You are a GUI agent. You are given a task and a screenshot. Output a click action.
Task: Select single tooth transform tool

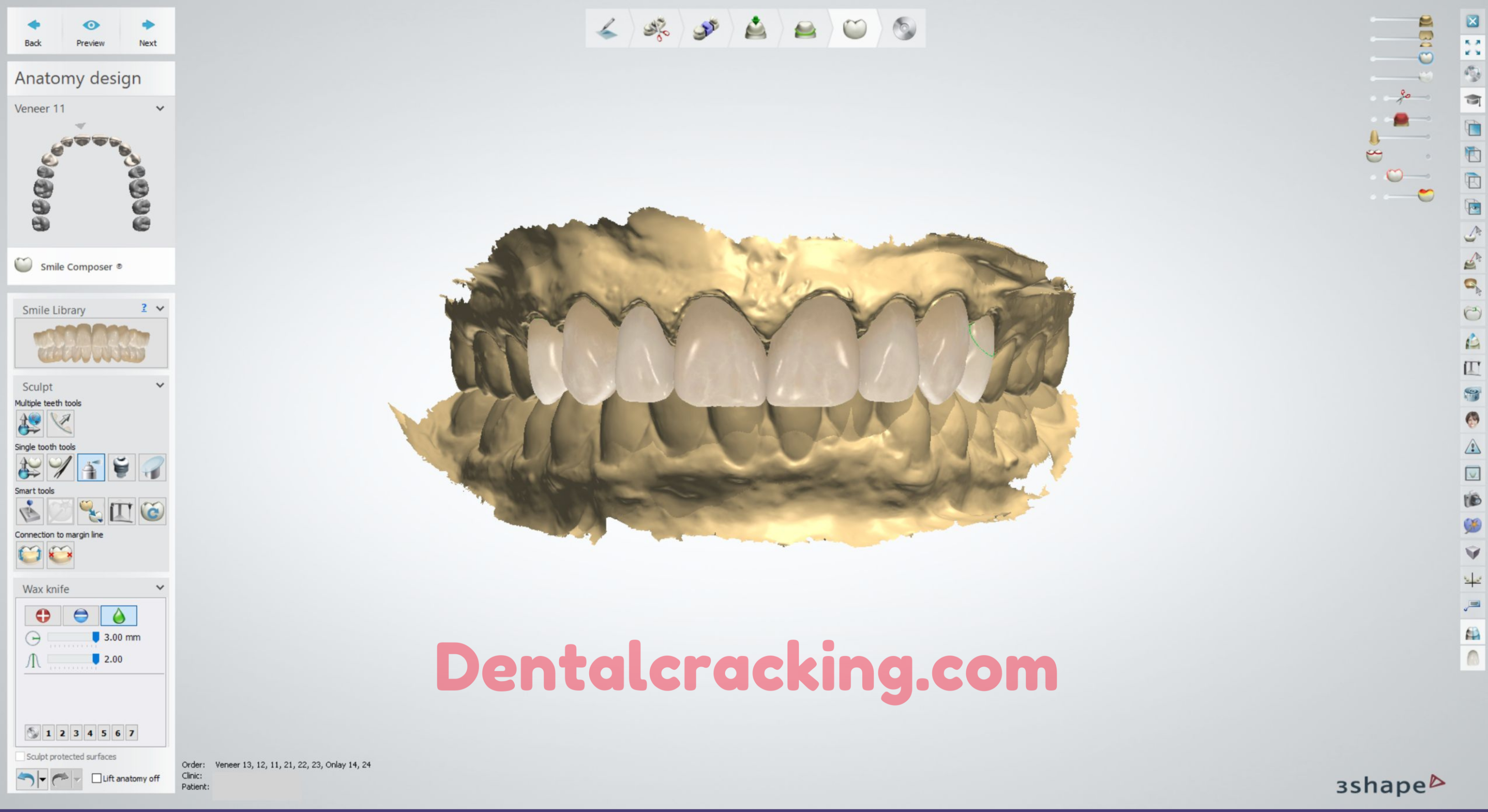coord(30,467)
